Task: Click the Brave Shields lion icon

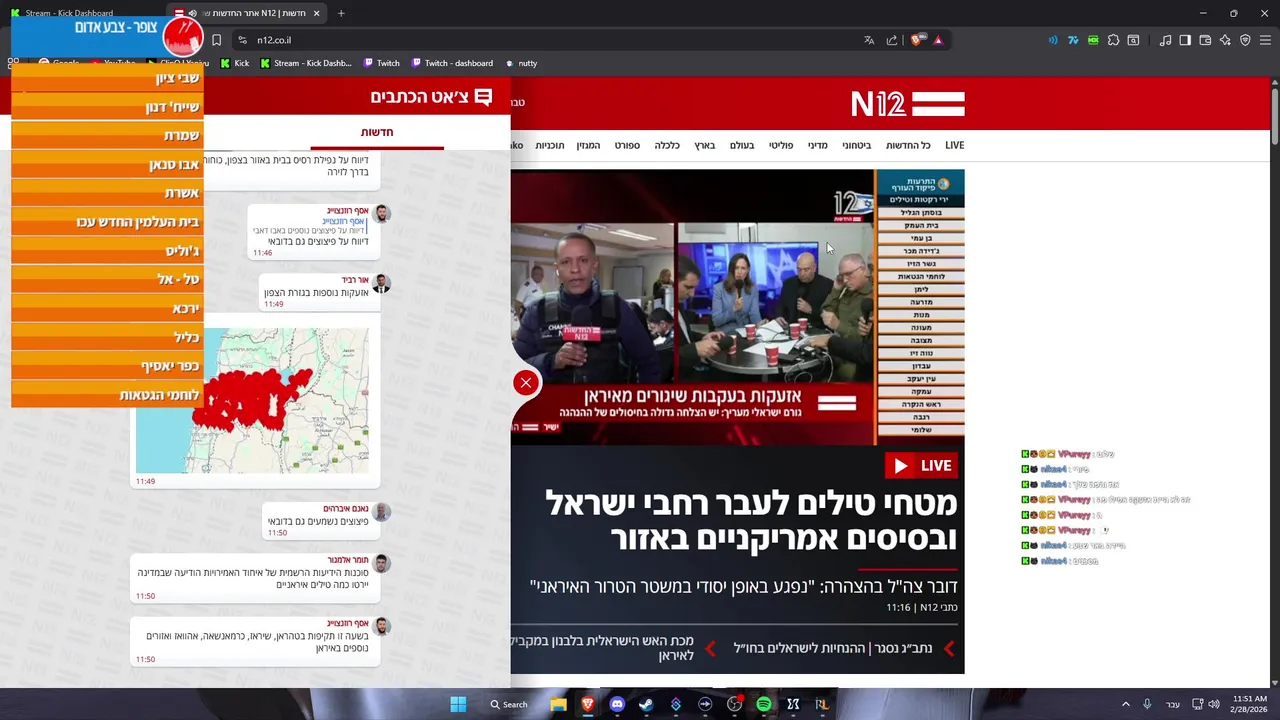Action: 916,40
